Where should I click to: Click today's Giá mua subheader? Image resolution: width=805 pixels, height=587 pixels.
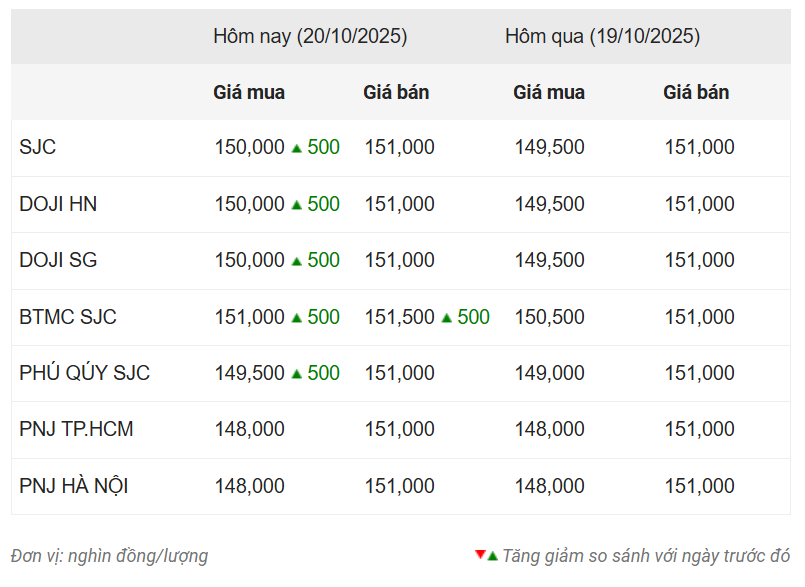click(x=249, y=93)
